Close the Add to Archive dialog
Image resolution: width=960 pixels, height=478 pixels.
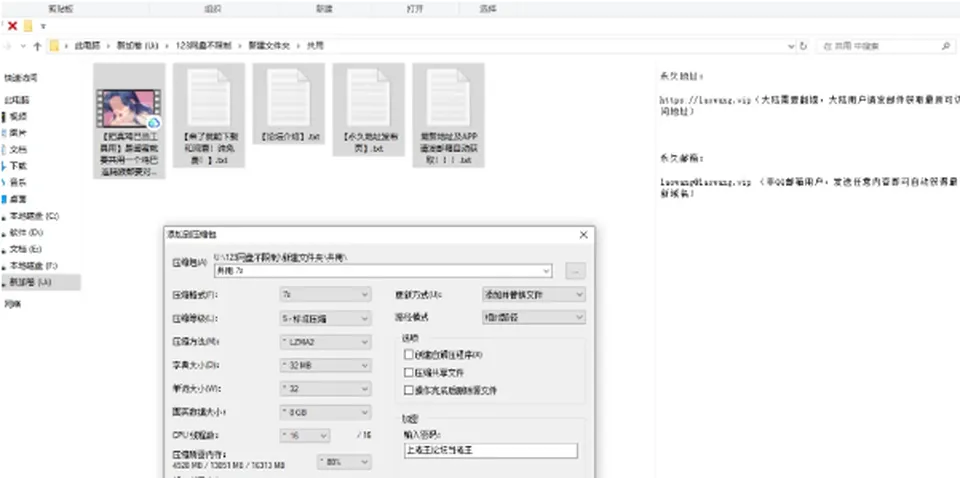tap(583, 235)
